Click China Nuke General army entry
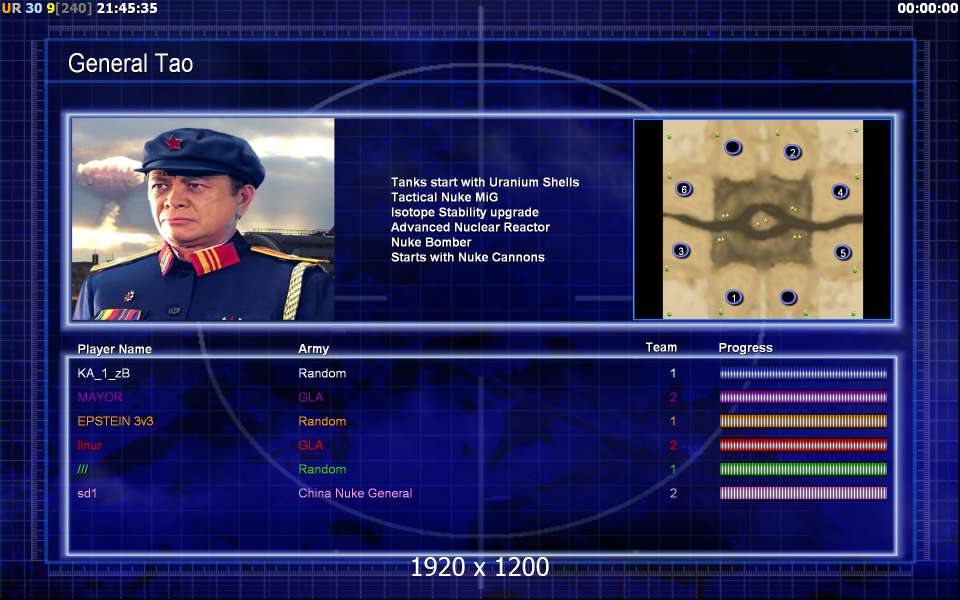Image resolution: width=960 pixels, height=600 pixels. (x=355, y=493)
